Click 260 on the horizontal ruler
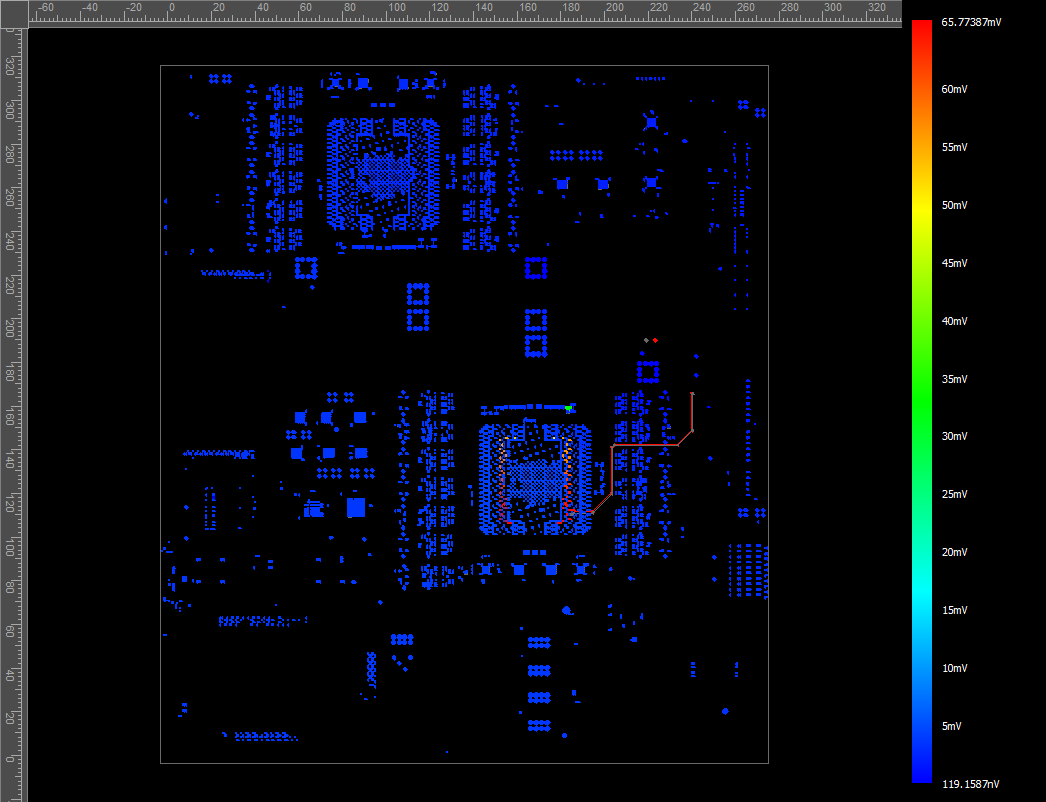The width and height of the screenshot is (1046, 802). click(745, 7)
